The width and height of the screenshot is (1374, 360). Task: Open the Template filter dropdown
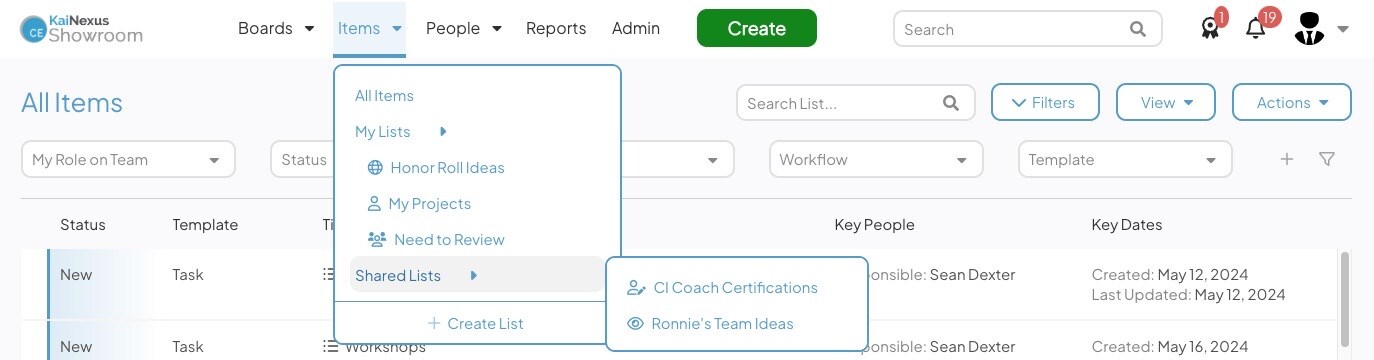point(1125,160)
